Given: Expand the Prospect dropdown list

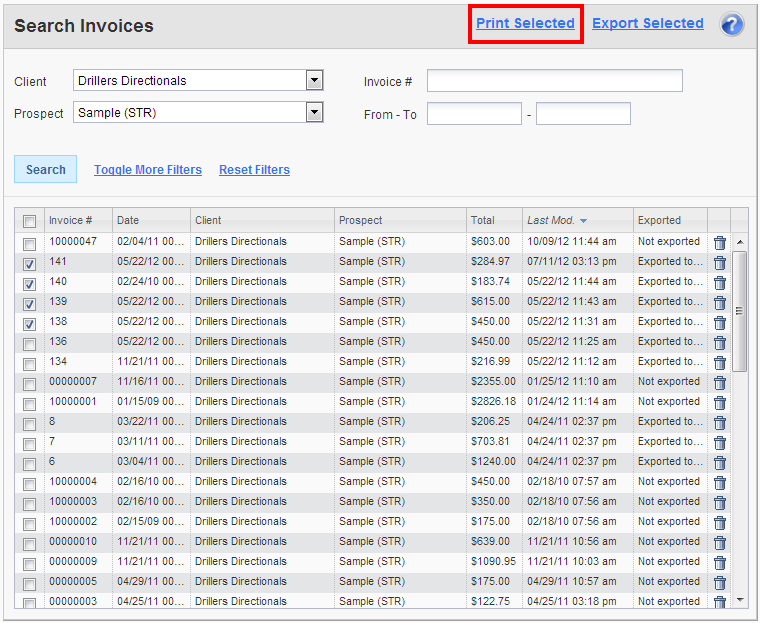Looking at the screenshot, I should tap(314, 113).
